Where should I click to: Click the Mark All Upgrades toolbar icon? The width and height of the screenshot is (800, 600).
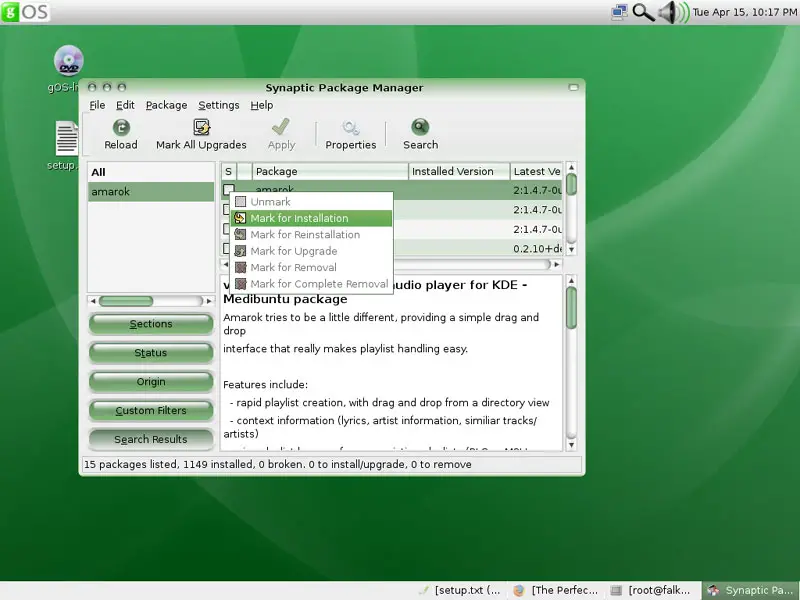202,127
